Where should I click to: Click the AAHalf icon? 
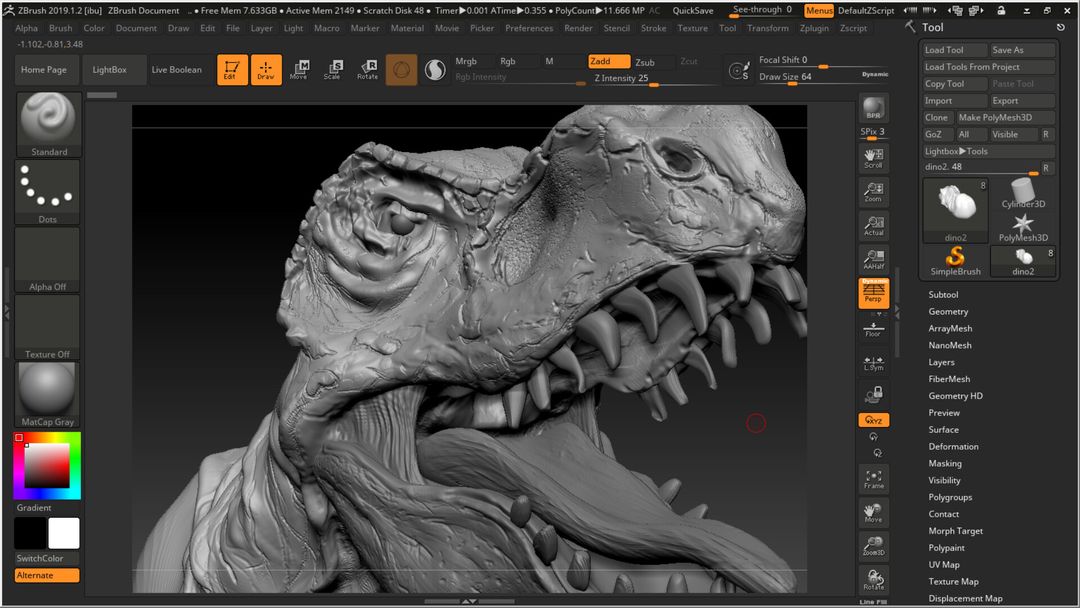tap(873, 259)
